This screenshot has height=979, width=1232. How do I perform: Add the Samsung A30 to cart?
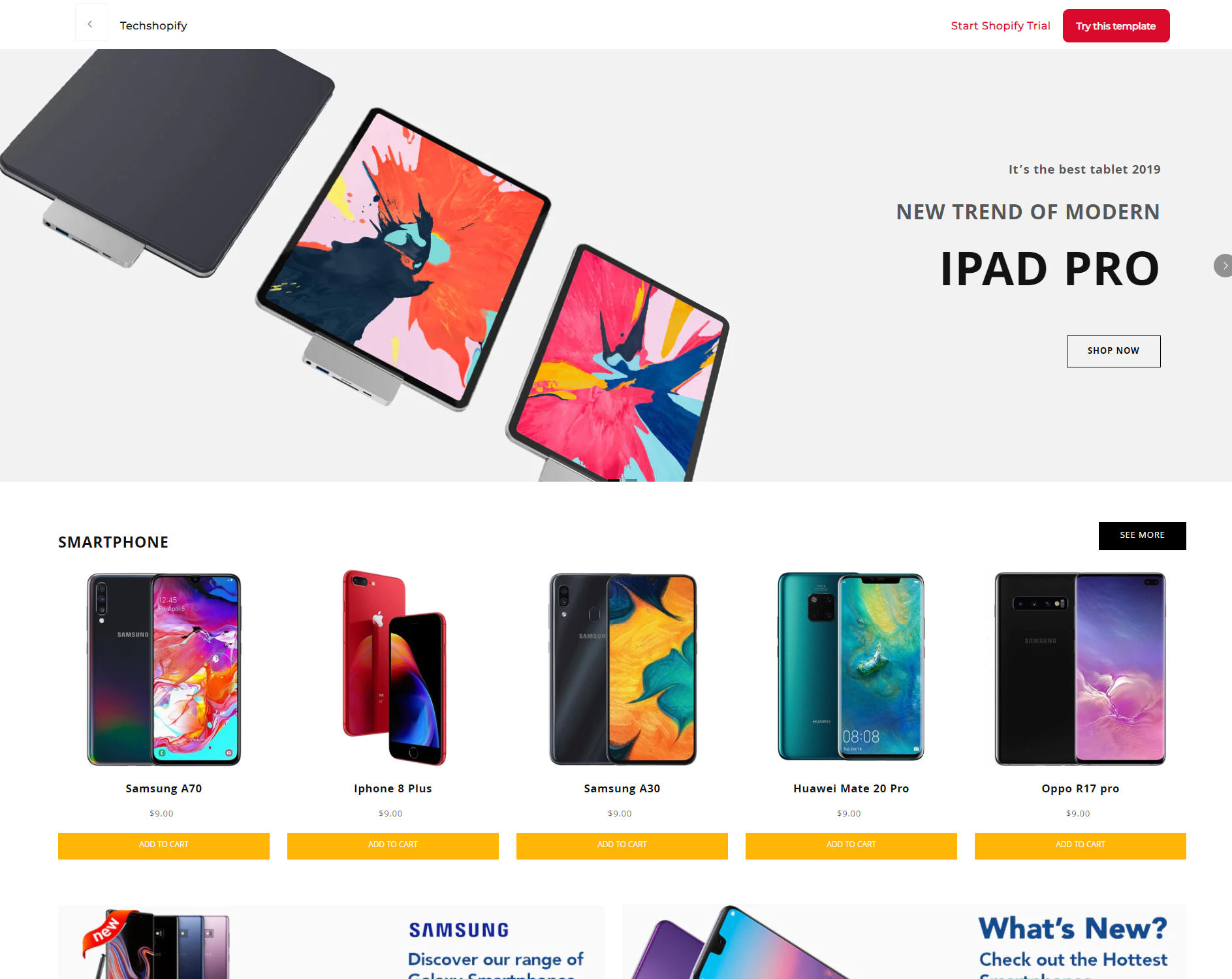point(622,845)
